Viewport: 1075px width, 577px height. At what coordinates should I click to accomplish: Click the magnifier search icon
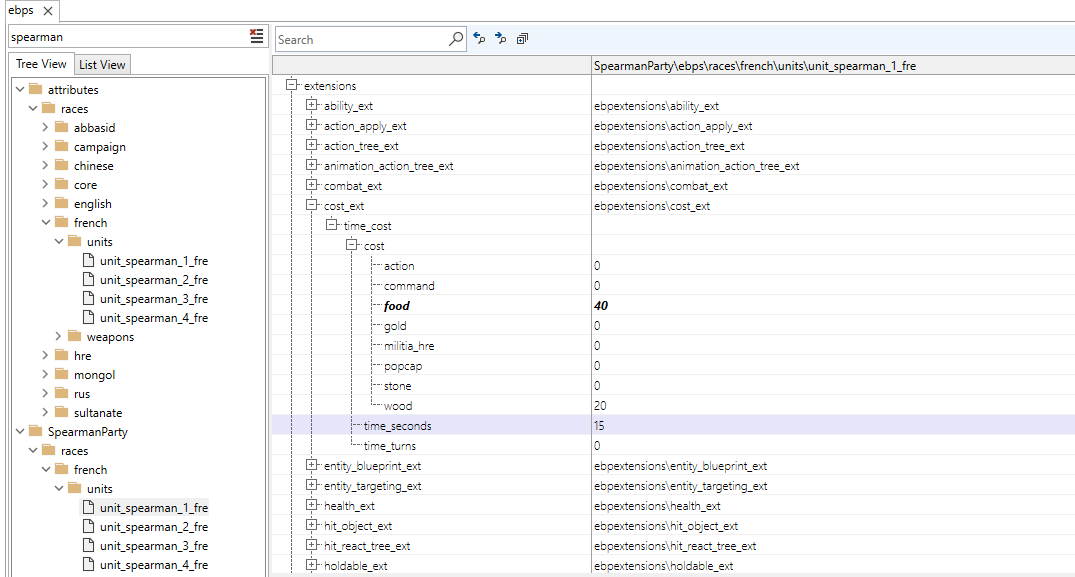click(456, 38)
